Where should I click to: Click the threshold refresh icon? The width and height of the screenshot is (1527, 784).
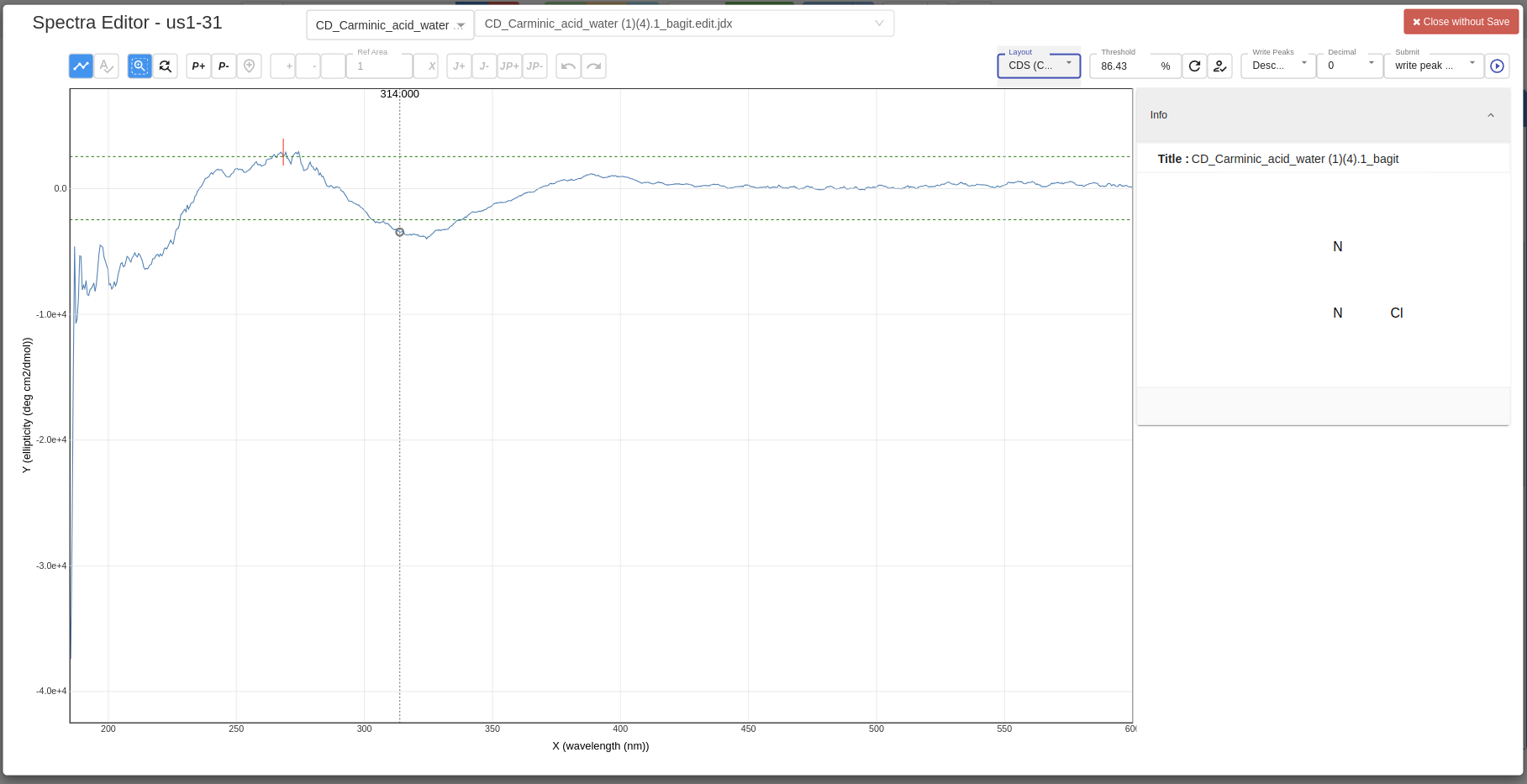[1194, 66]
